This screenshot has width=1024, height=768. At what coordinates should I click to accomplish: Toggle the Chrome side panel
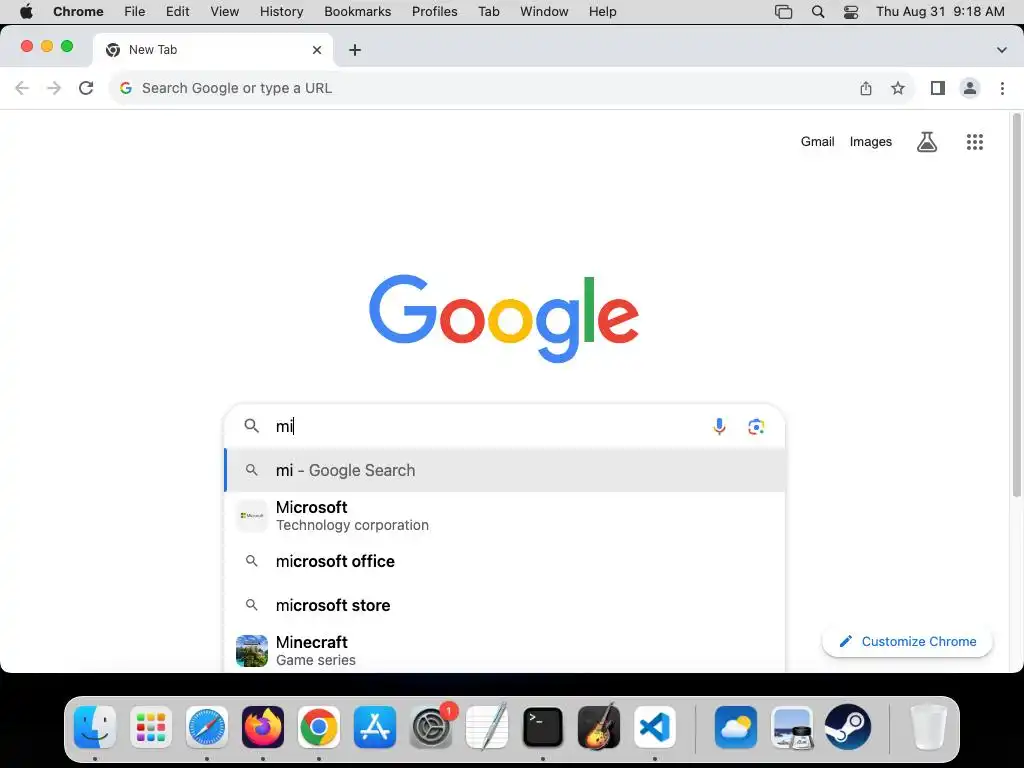tap(938, 88)
